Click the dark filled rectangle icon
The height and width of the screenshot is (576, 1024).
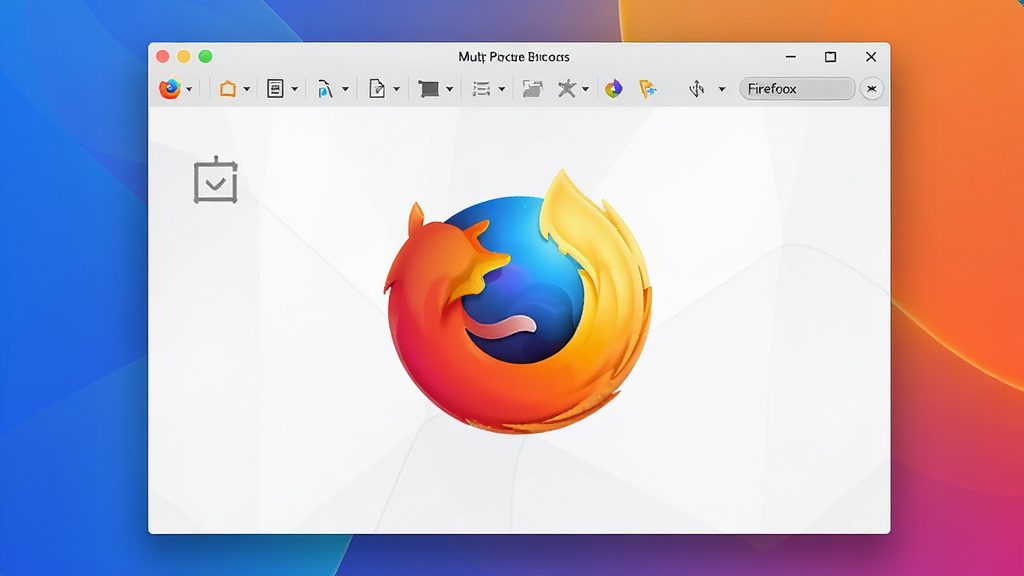[x=428, y=89]
